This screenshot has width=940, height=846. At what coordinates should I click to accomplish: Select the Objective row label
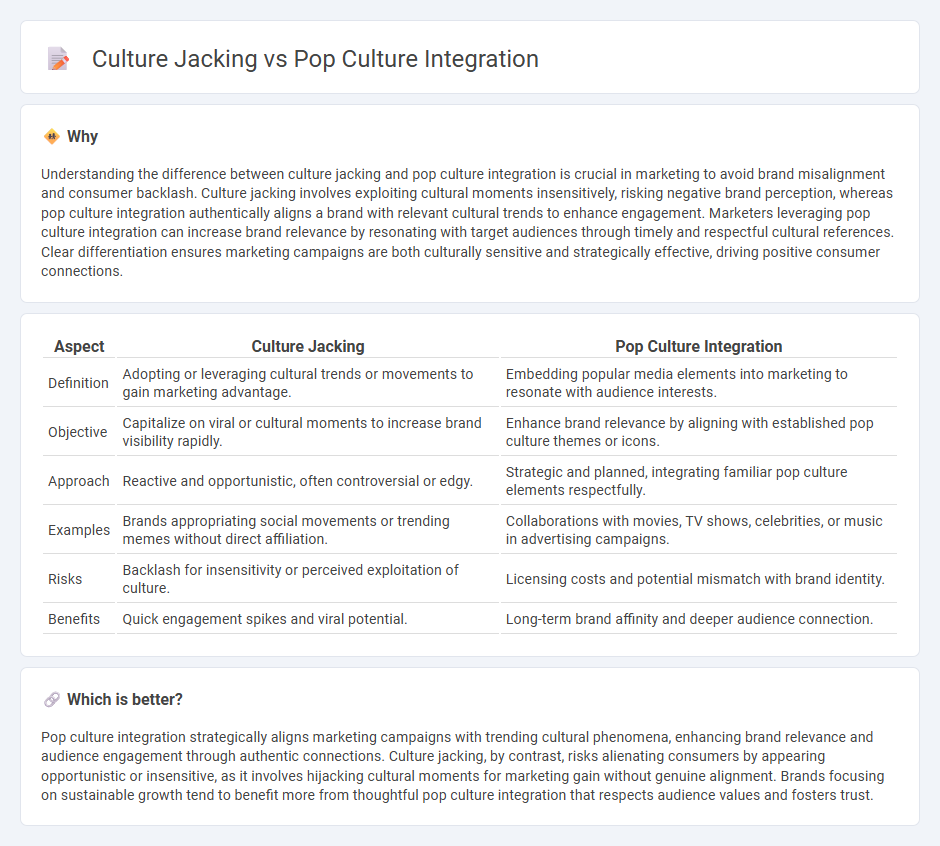(x=77, y=432)
